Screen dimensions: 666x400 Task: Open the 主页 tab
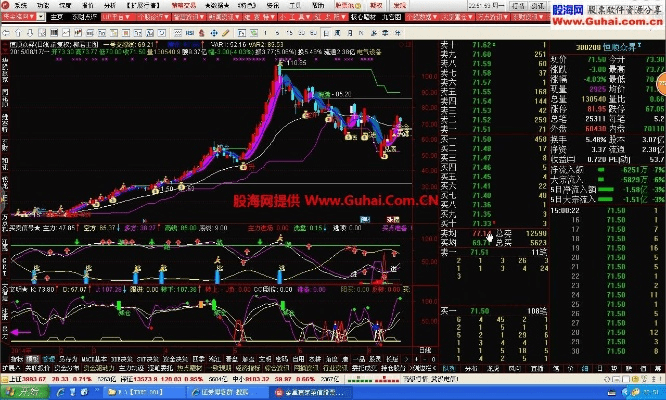[x=56, y=17]
